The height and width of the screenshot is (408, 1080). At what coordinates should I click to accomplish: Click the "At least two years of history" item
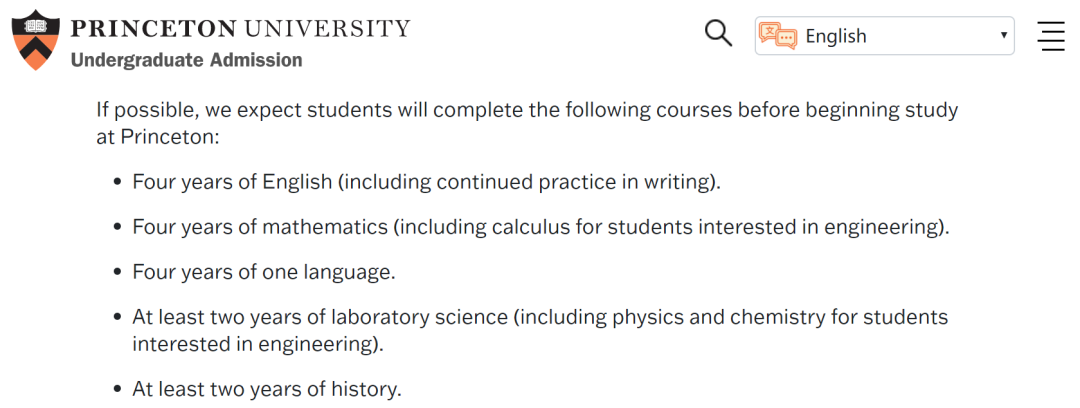pos(267,389)
